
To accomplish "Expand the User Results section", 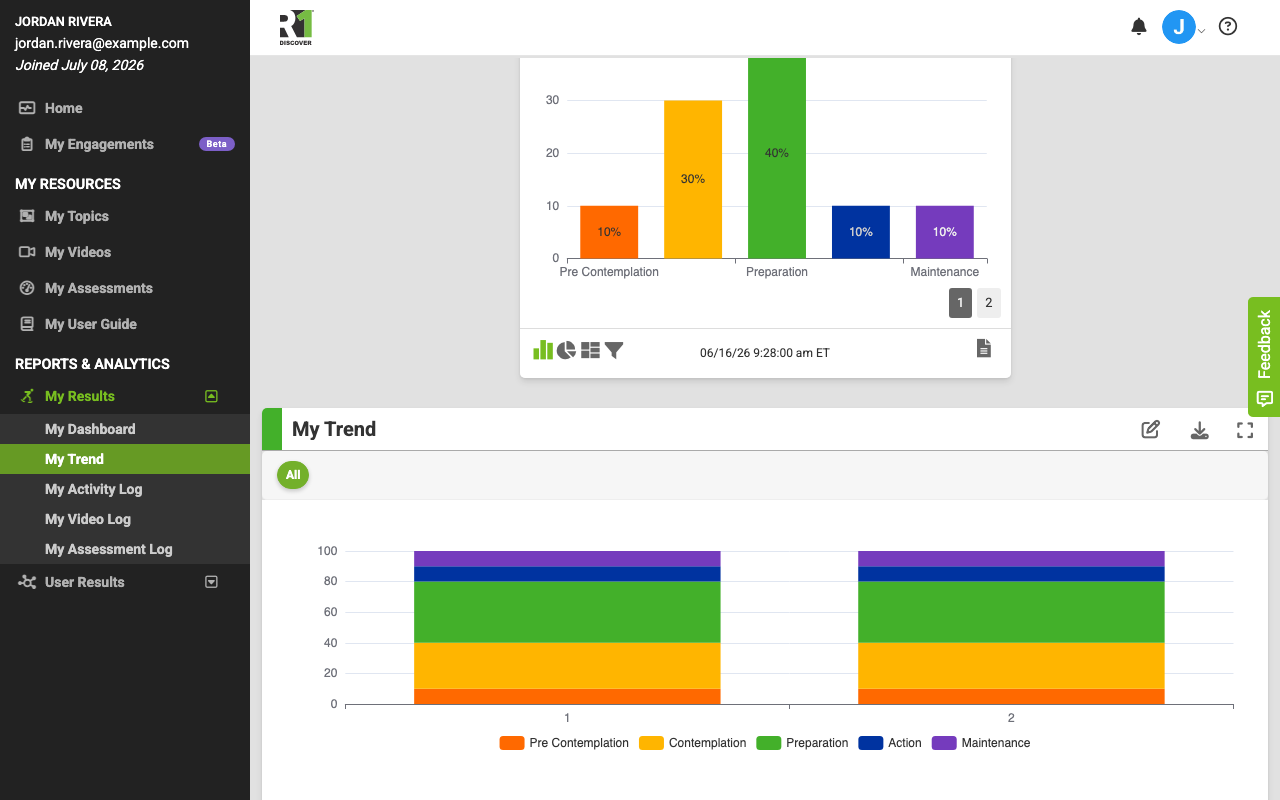I will [211, 582].
